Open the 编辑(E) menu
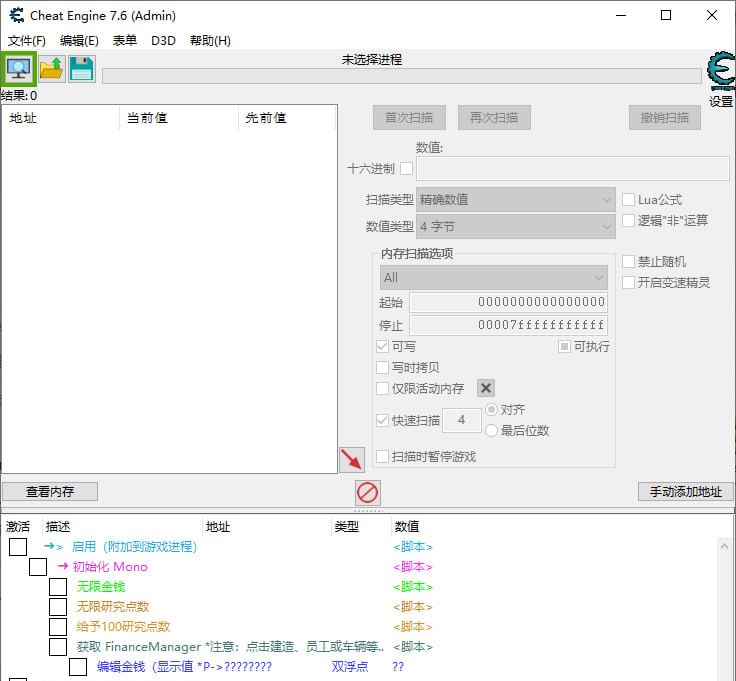This screenshot has width=736, height=681. coord(79,41)
